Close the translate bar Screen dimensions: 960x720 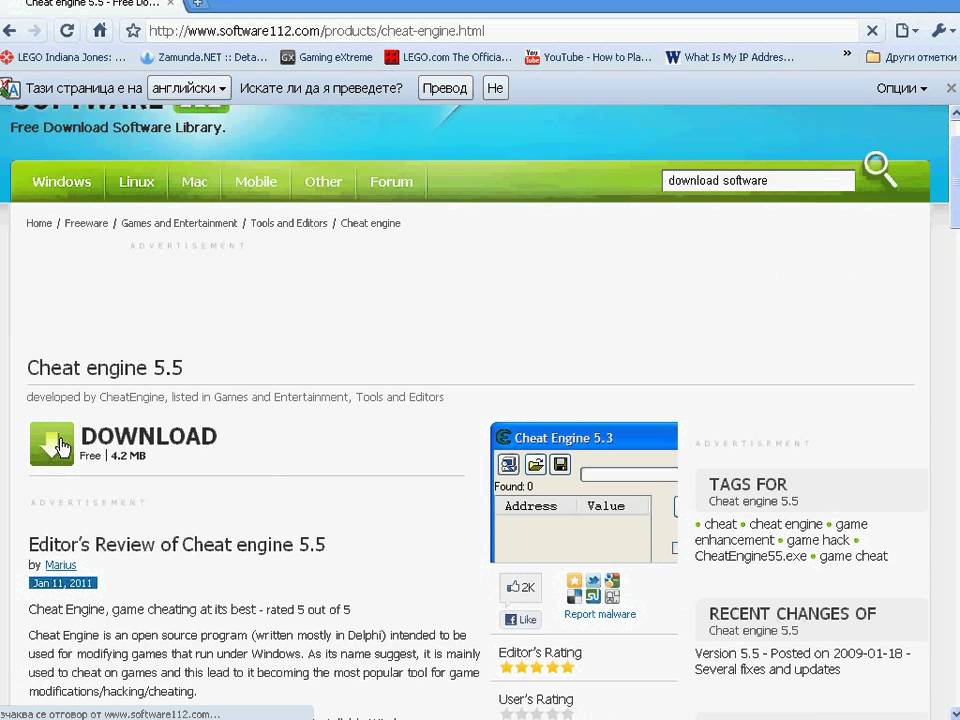[951, 88]
